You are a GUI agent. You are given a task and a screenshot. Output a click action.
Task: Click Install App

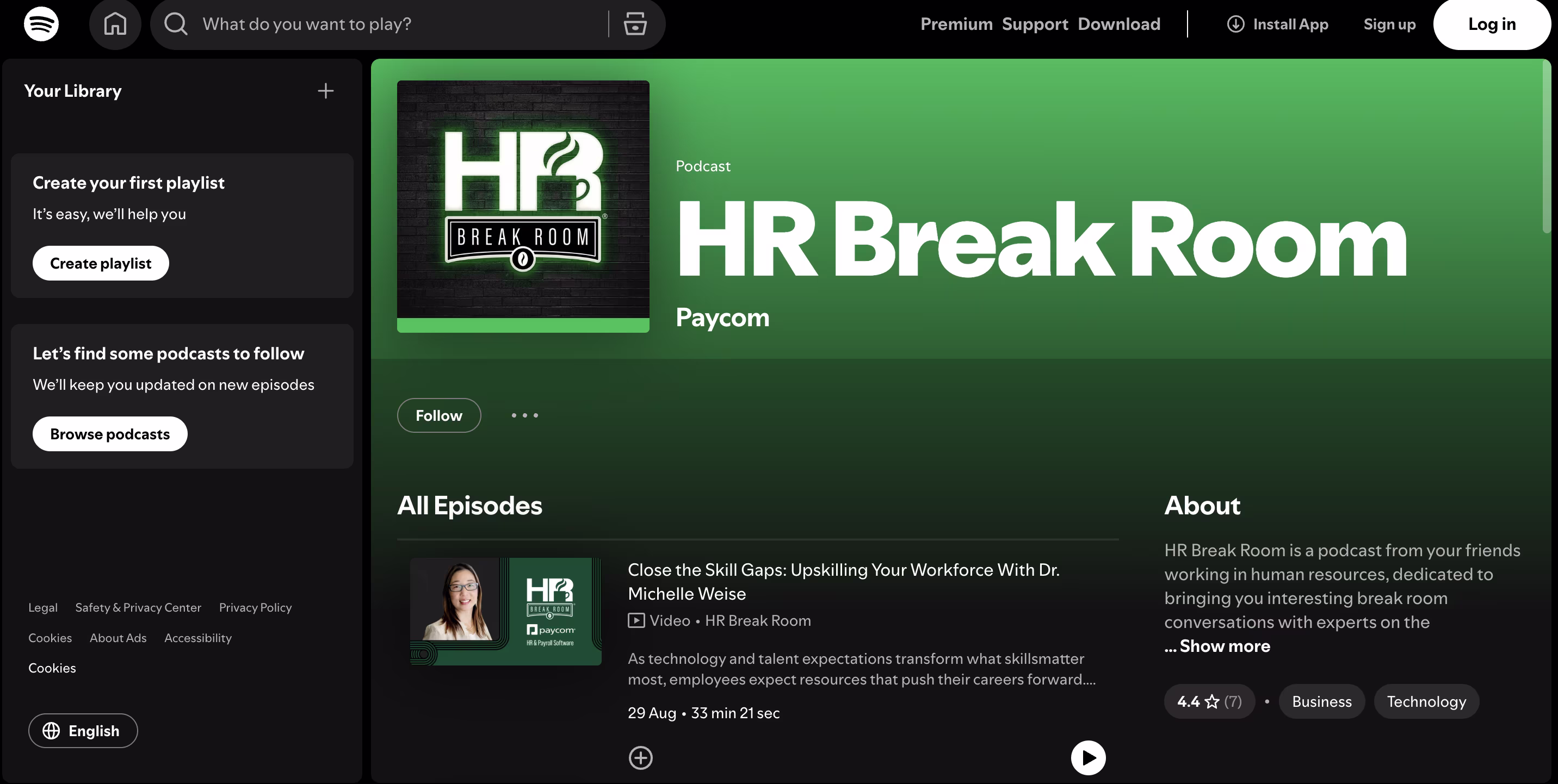[x=1278, y=24]
